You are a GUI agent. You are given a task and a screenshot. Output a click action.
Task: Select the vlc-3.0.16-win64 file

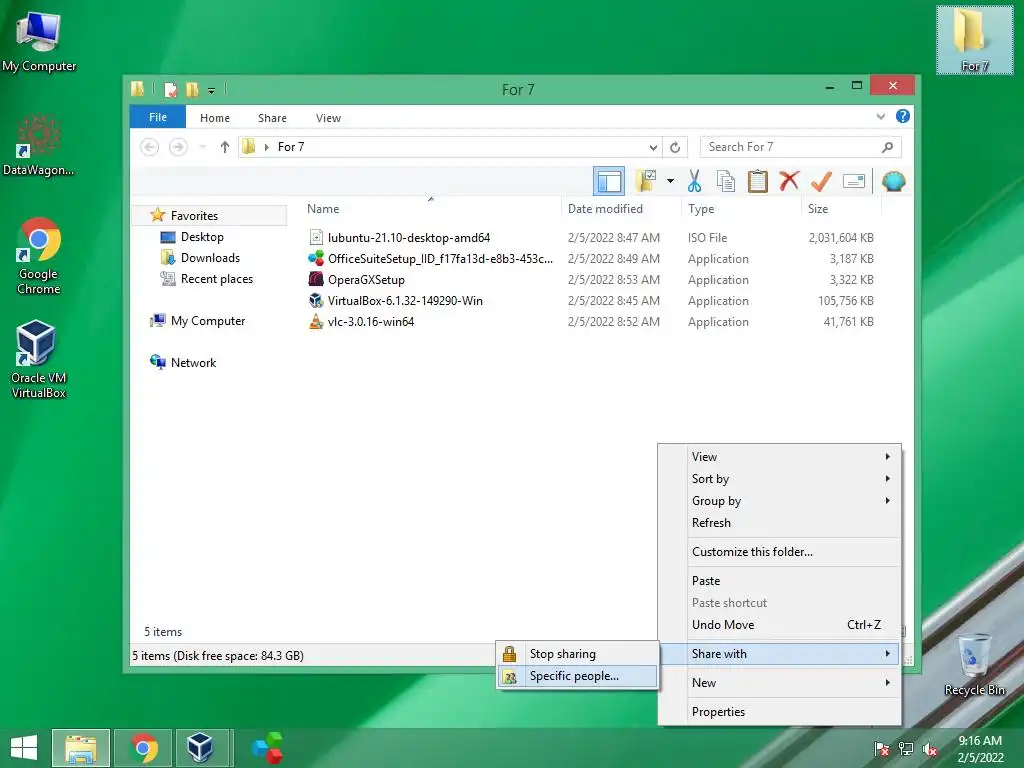tap(361, 321)
